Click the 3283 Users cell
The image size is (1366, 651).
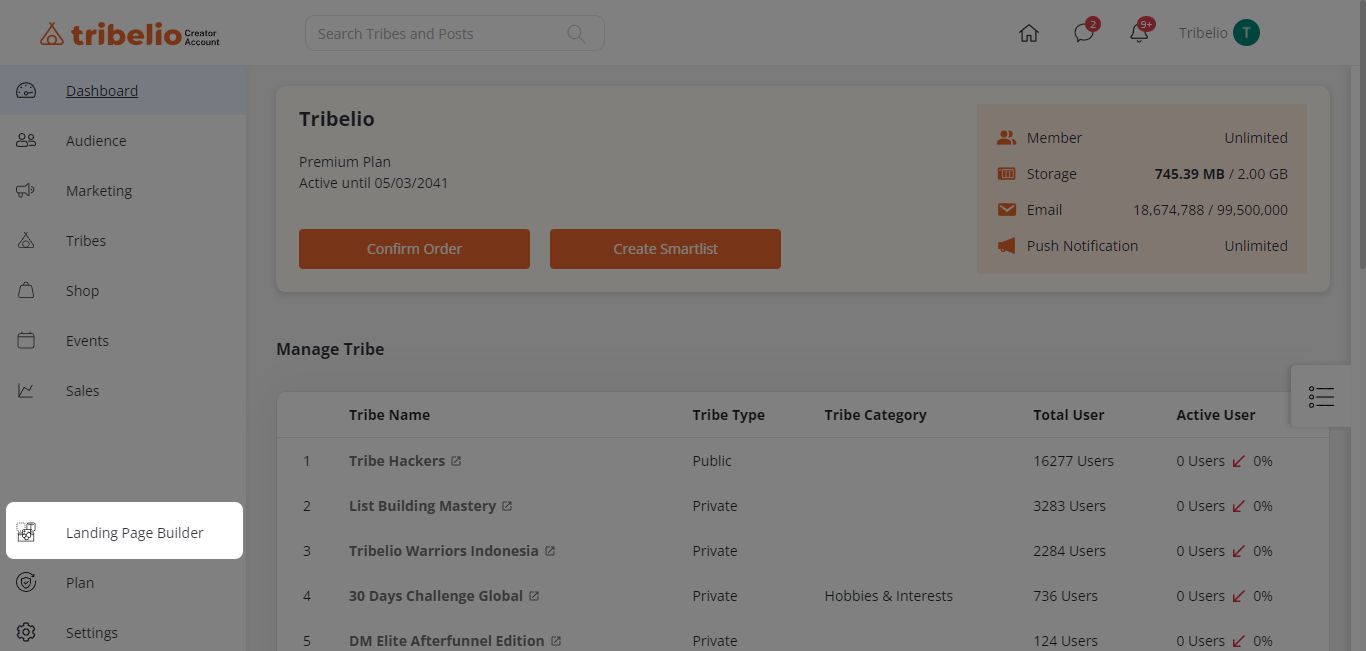click(x=1069, y=506)
